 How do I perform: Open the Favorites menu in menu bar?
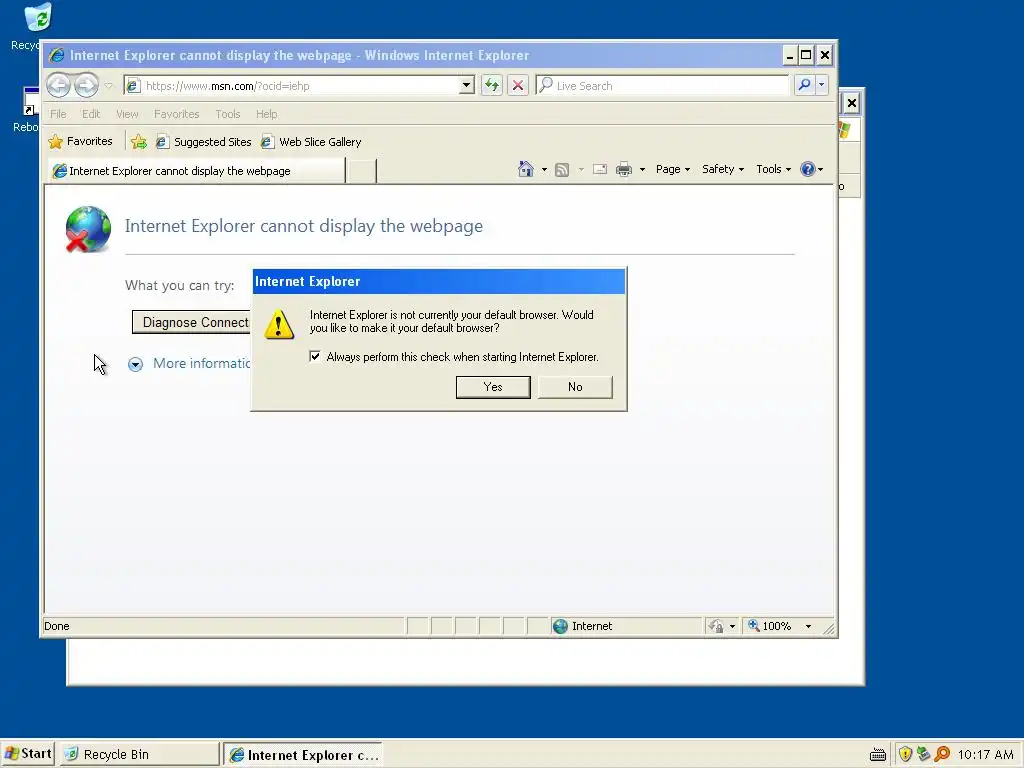[x=176, y=114]
